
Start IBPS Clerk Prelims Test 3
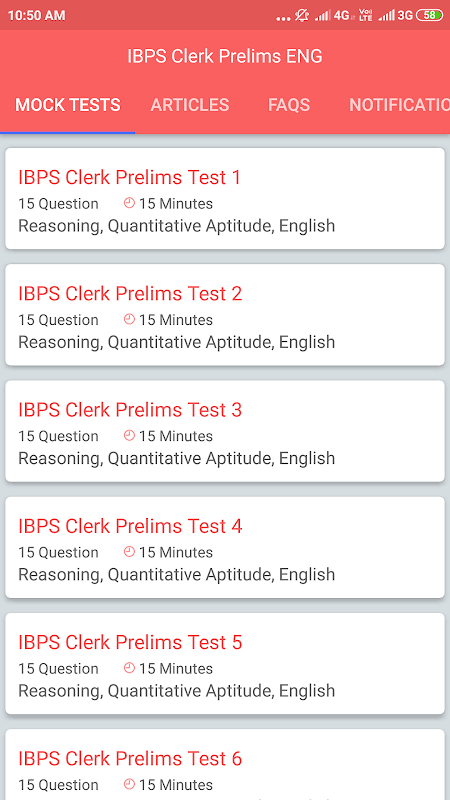pos(225,431)
